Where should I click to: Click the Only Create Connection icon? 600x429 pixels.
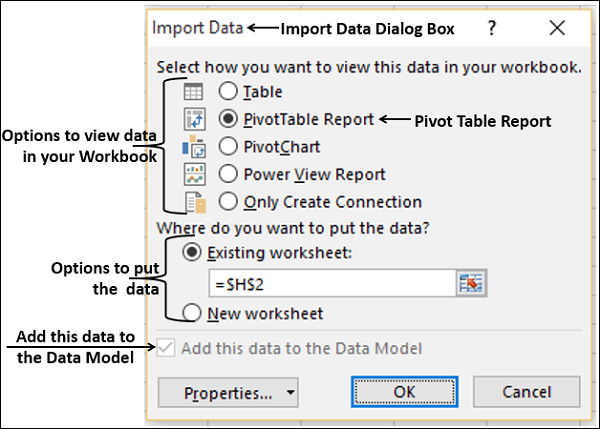193,201
